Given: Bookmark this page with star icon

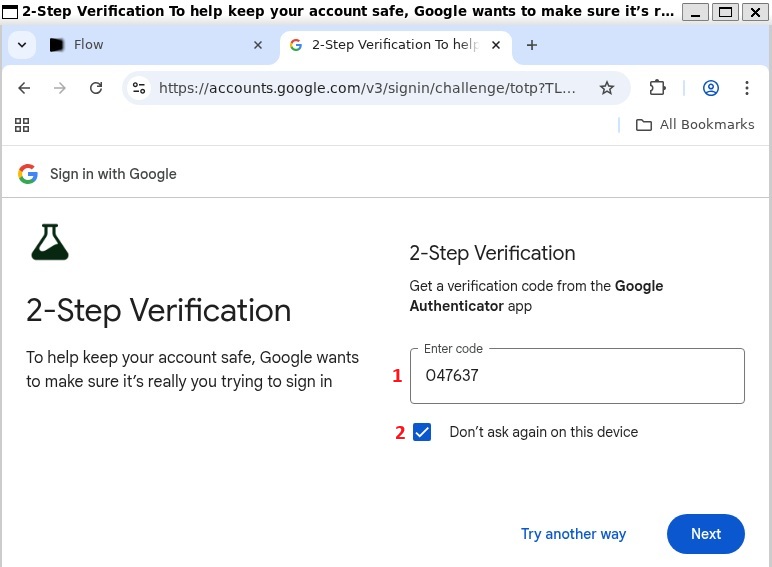Looking at the screenshot, I should coord(607,88).
